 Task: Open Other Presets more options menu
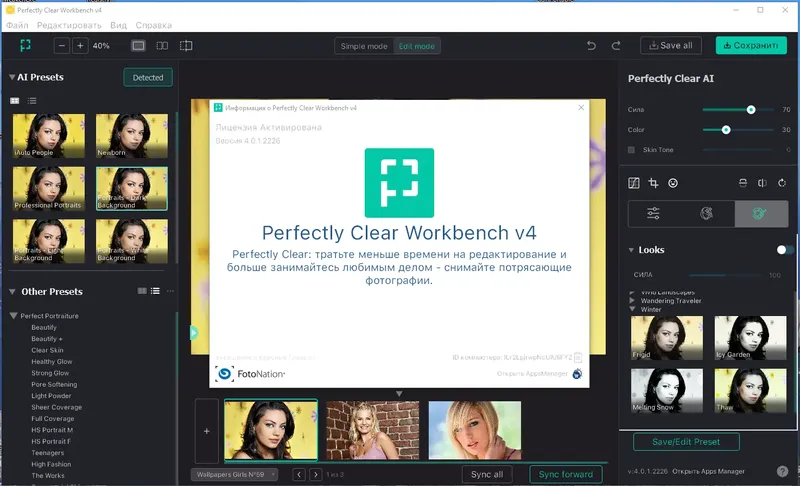click(x=170, y=291)
